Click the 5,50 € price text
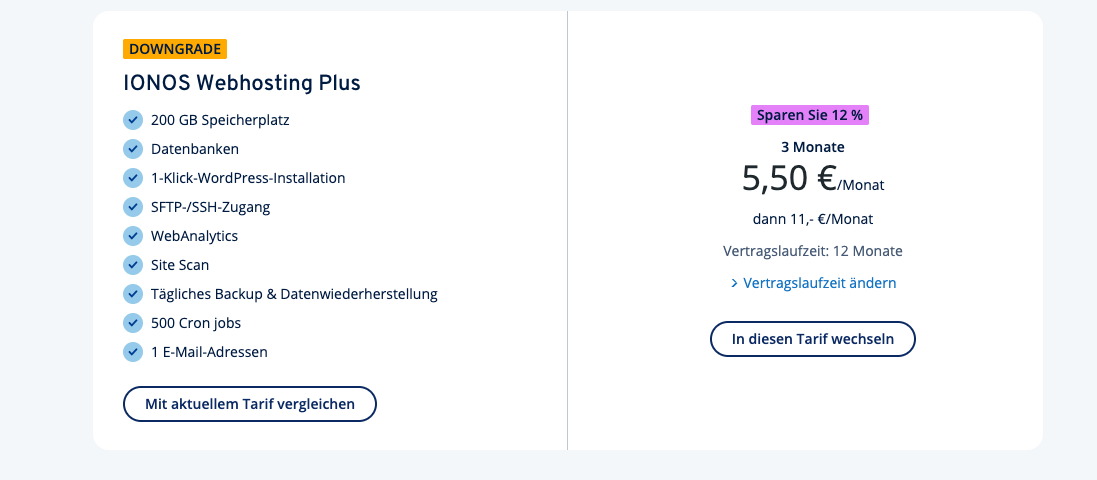Image resolution: width=1097 pixels, height=480 pixels. [789, 178]
